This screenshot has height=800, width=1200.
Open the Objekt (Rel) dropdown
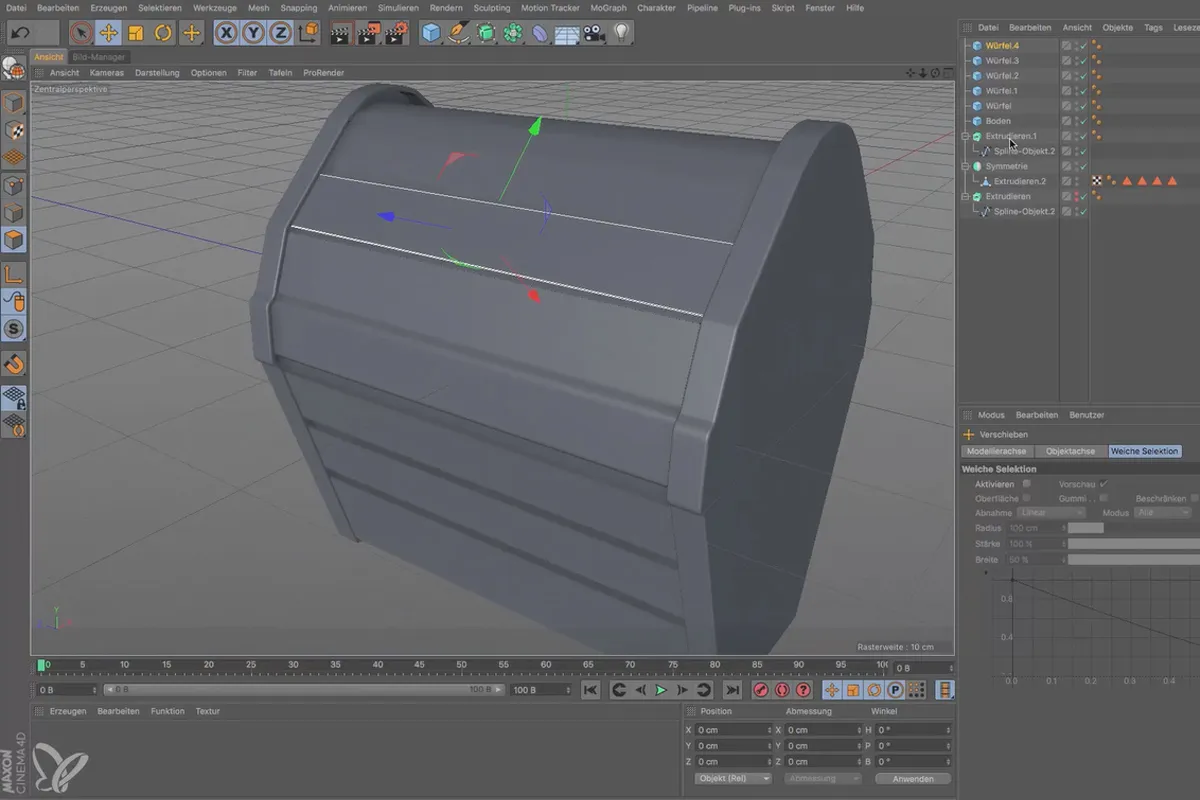click(733, 778)
